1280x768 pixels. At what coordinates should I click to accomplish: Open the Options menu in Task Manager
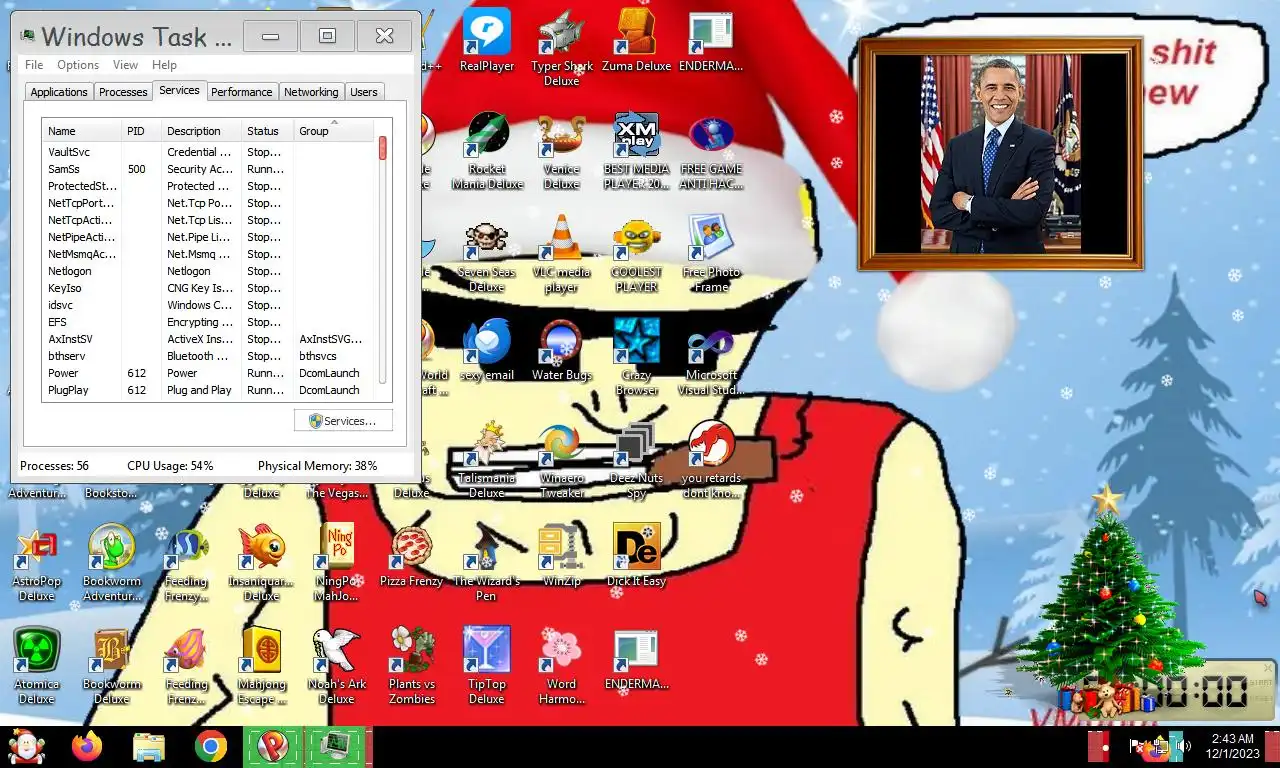(78, 65)
